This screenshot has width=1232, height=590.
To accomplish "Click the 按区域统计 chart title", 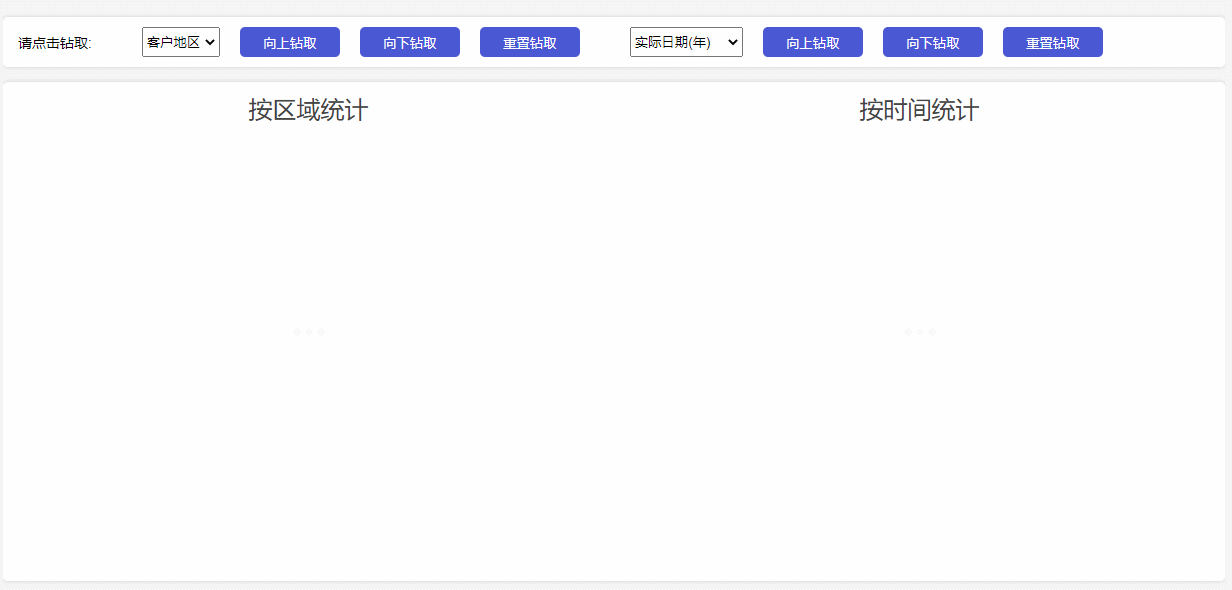I will click(308, 110).
